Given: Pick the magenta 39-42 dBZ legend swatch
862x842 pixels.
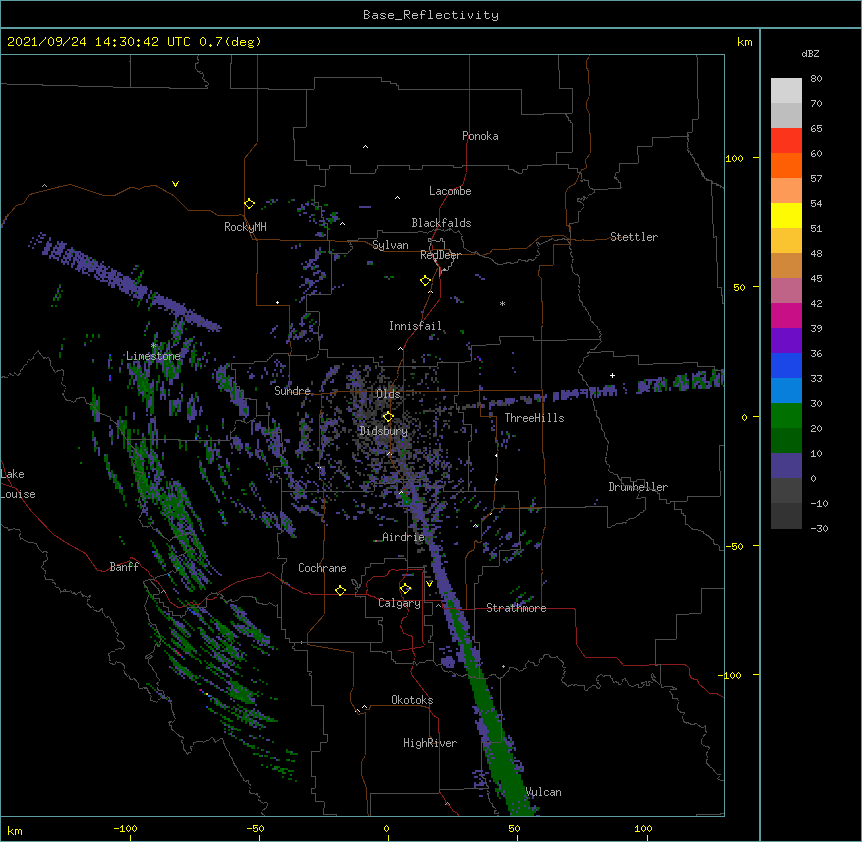Looking at the screenshot, I should coord(786,315).
